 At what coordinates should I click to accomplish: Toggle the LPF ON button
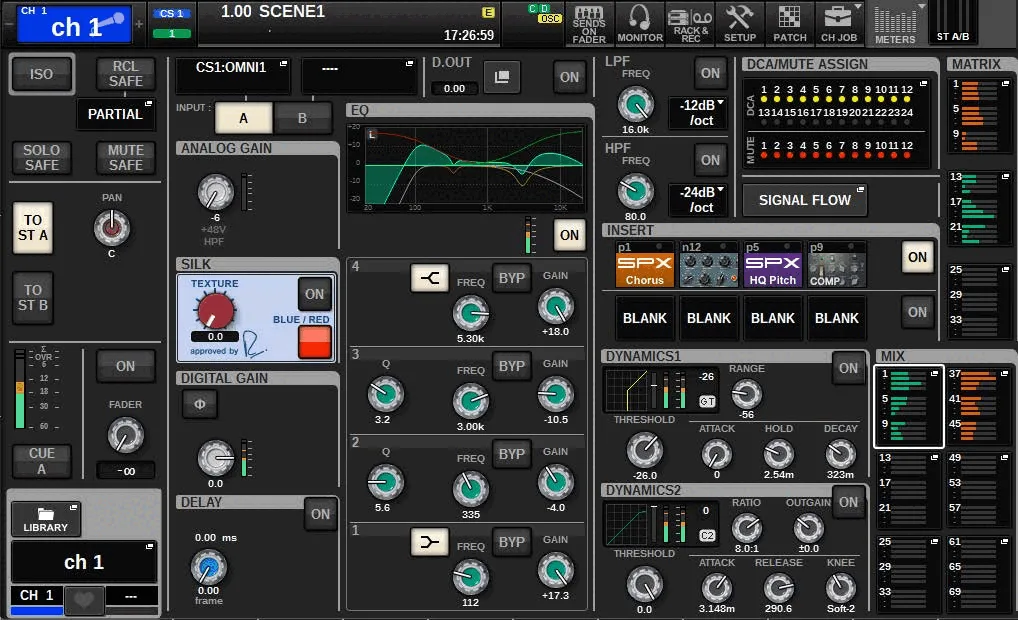click(710, 73)
